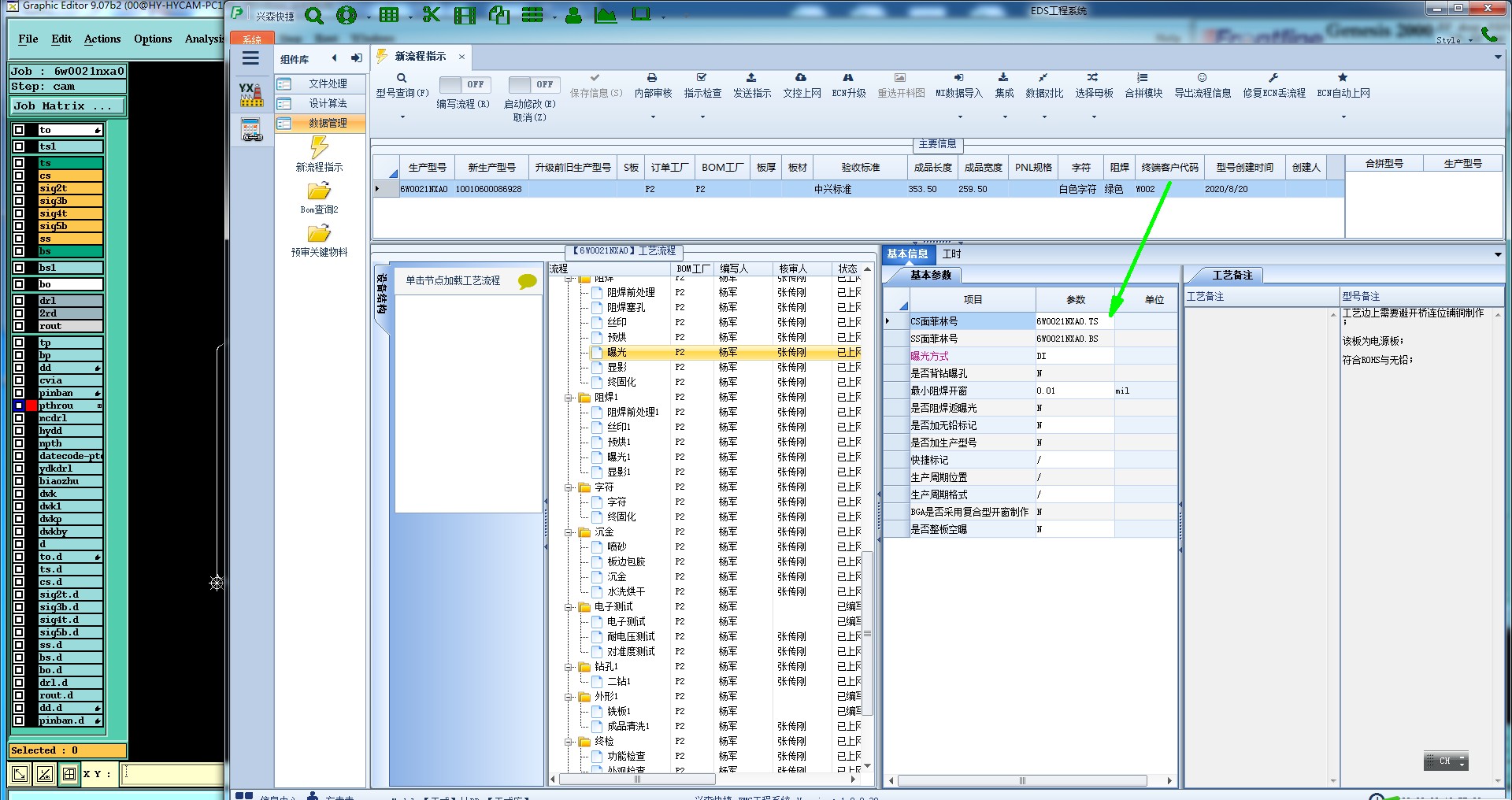Click the green lifebuoy help icon
Viewport: 1512px width, 800px height.
click(x=346, y=15)
